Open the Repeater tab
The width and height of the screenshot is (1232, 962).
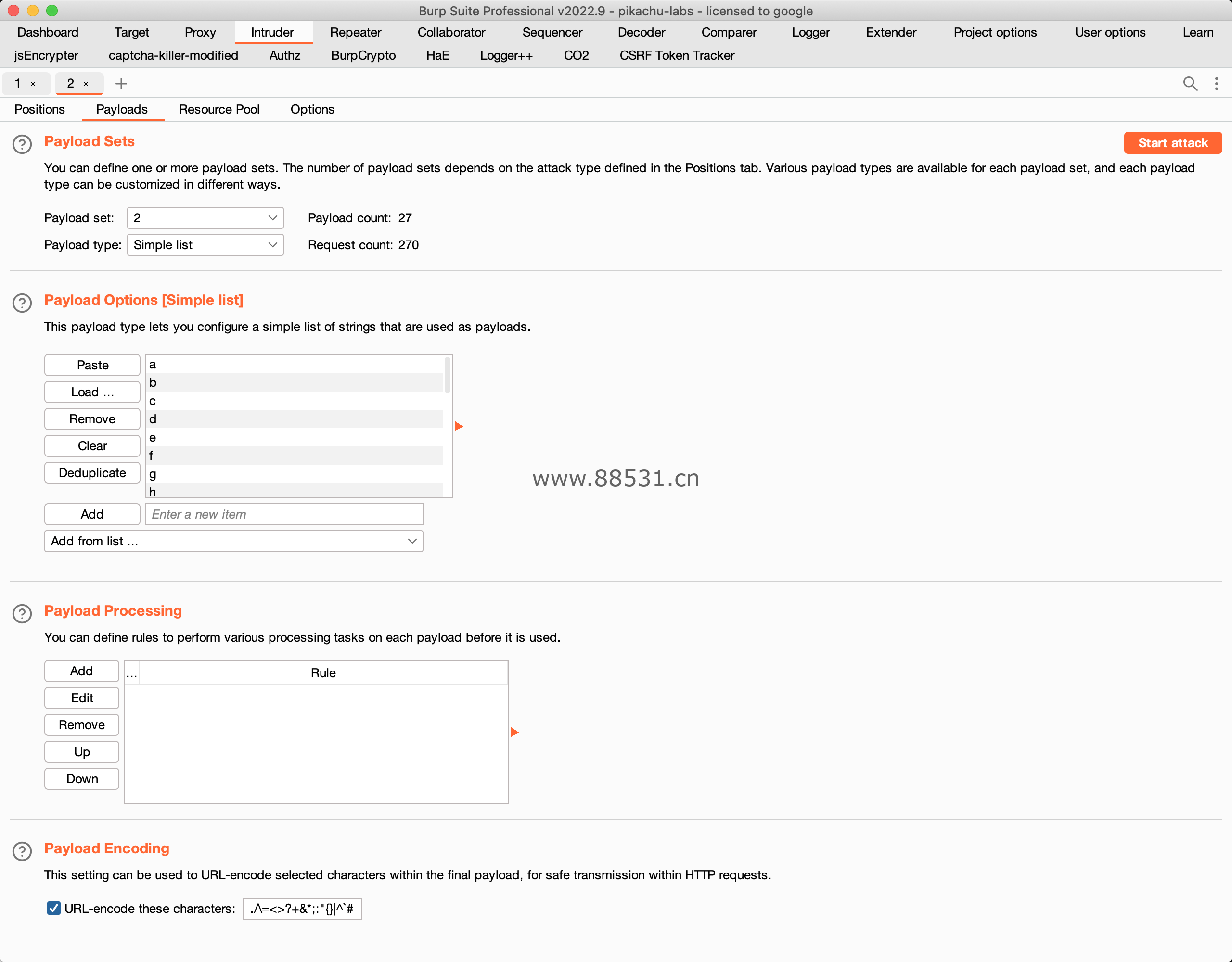pyautogui.click(x=355, y=32)
